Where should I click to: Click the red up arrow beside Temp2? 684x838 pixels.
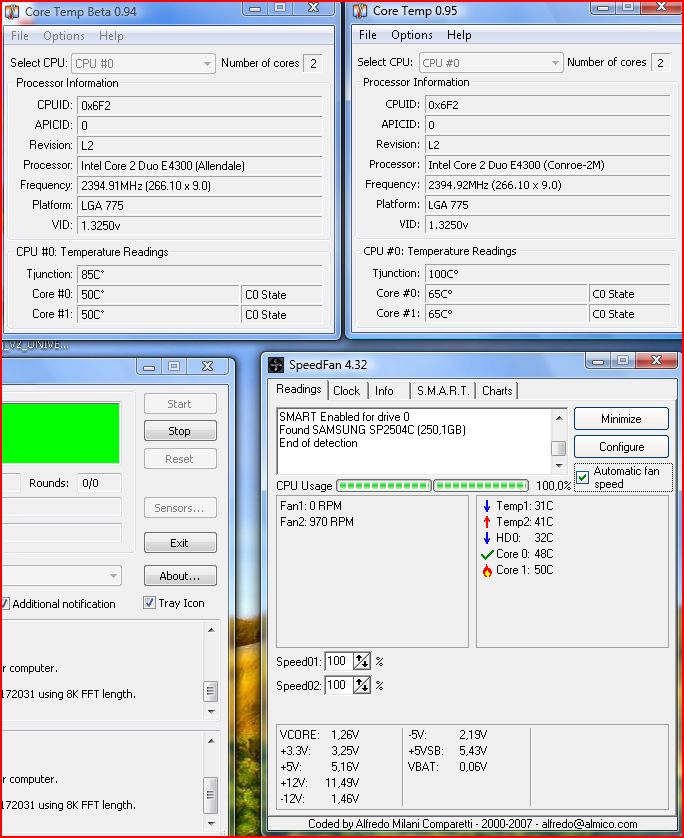pos(487,522)
